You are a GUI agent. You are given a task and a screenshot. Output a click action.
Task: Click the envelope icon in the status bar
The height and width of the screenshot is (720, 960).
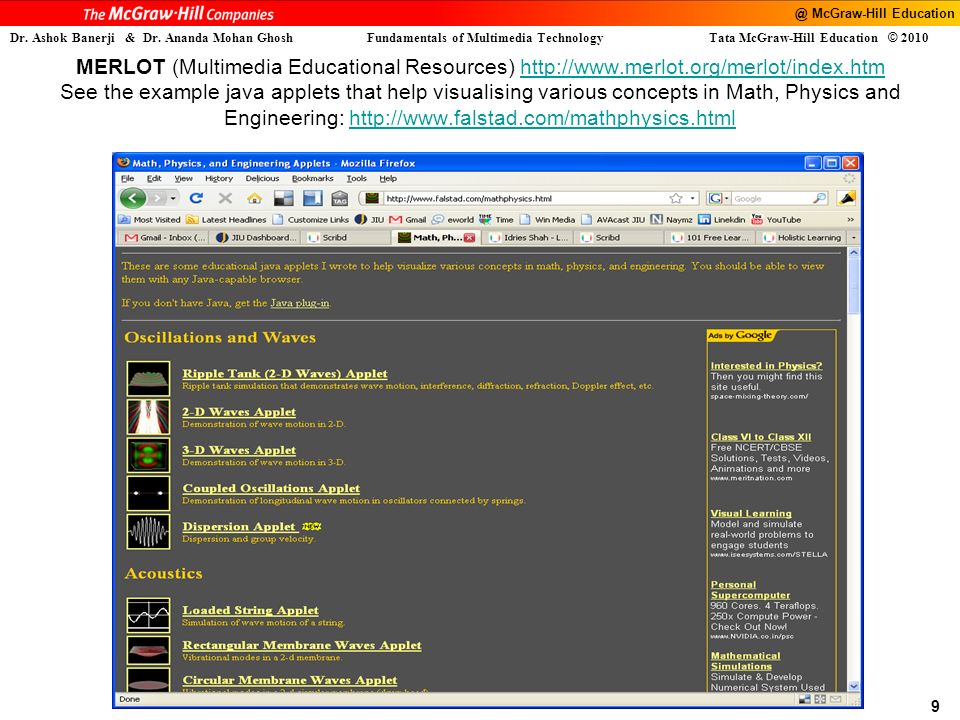836,699
